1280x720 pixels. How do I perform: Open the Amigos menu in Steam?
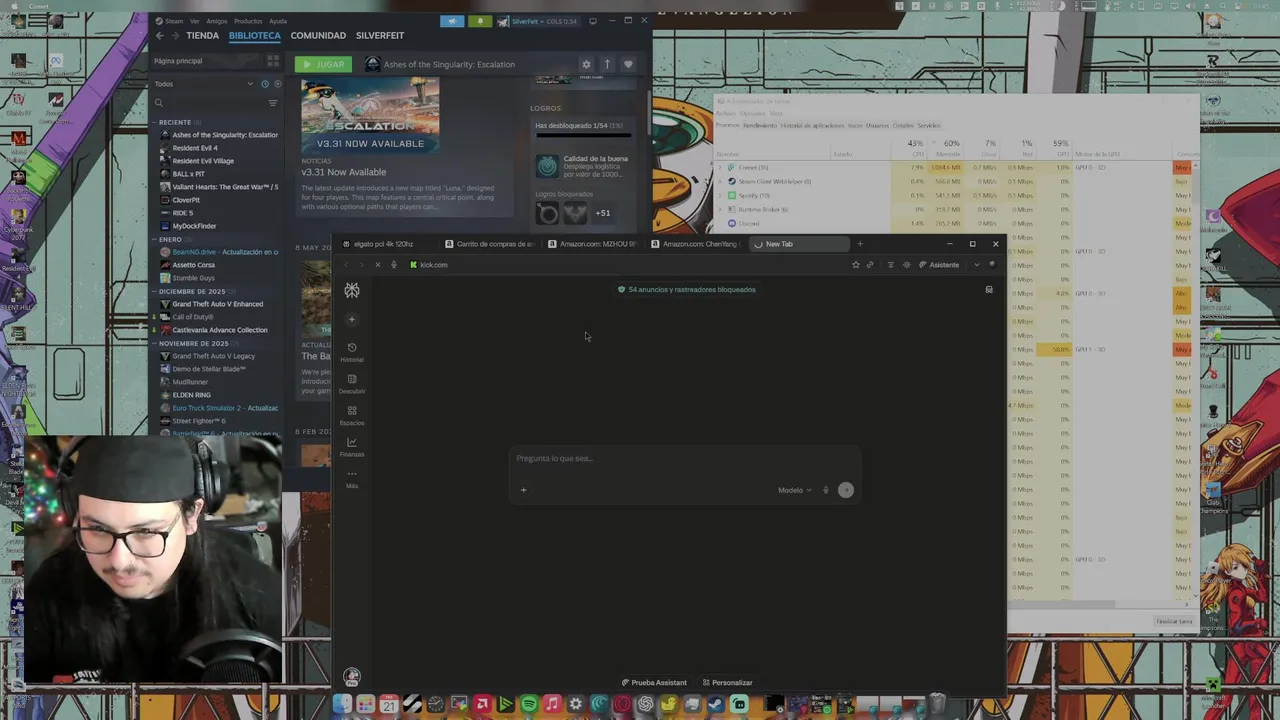pyautogui.click(x=217, y=21)
